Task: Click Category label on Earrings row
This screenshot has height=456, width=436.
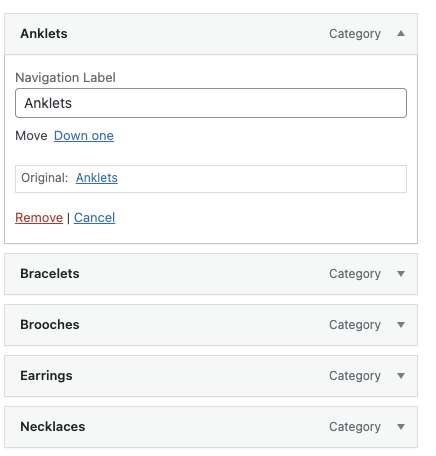Action: [x=355, y=376]
